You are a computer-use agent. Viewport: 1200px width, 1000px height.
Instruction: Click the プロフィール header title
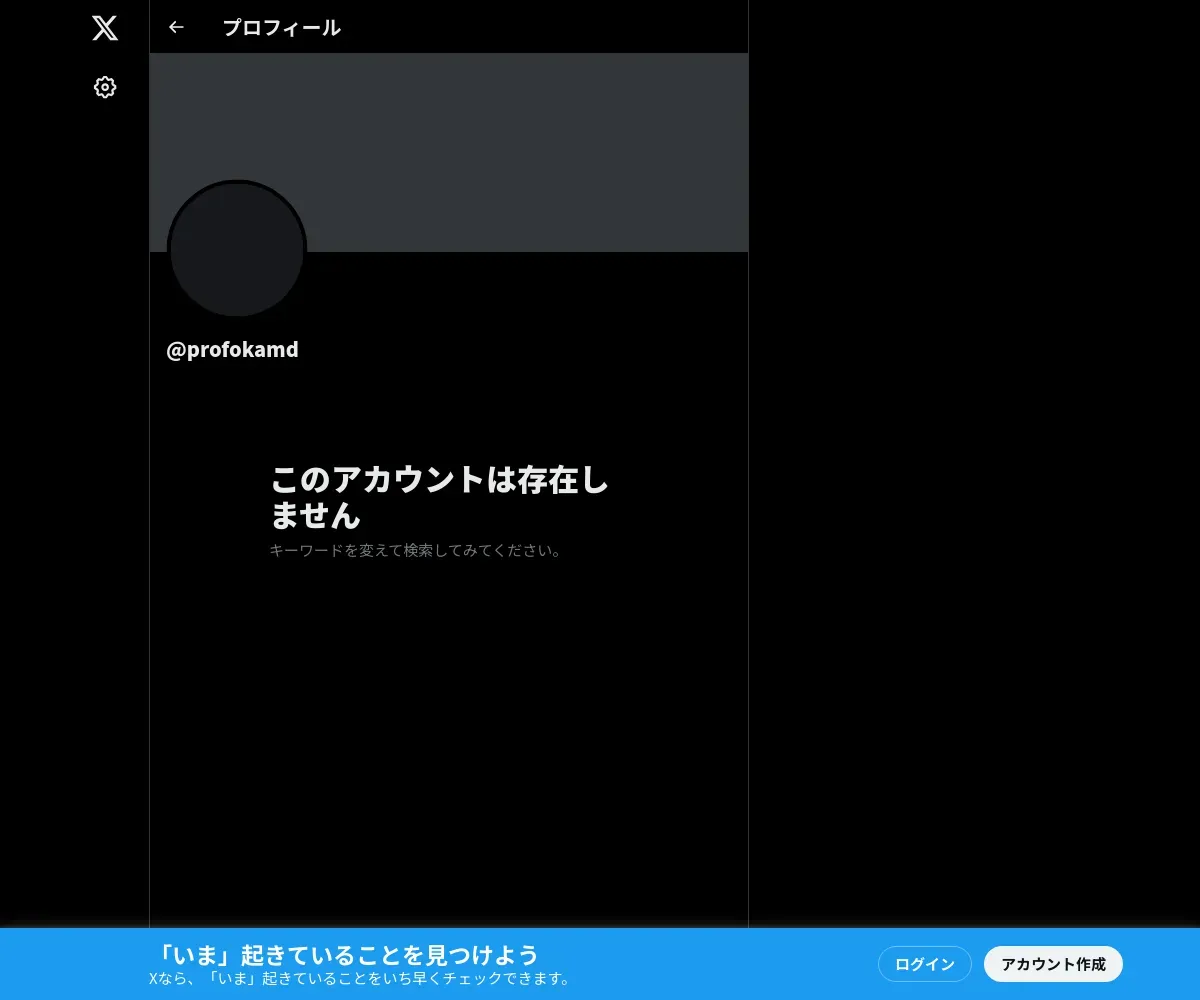pyautogui.click(x=282, y=28)
